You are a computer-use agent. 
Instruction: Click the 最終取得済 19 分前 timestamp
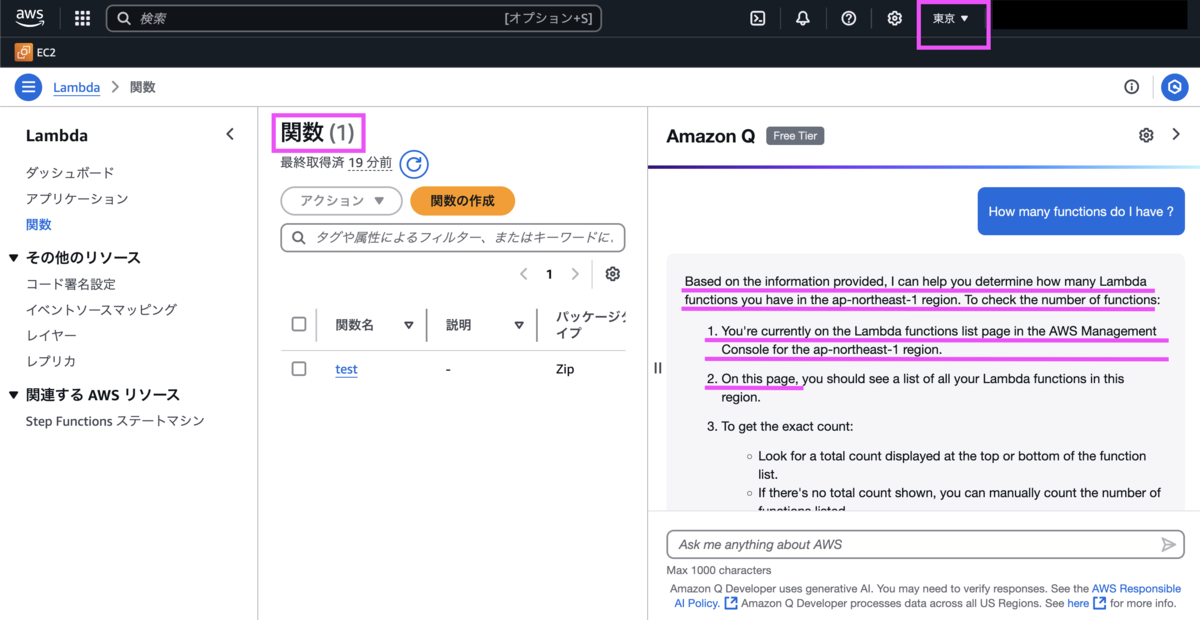click(336, 162)
